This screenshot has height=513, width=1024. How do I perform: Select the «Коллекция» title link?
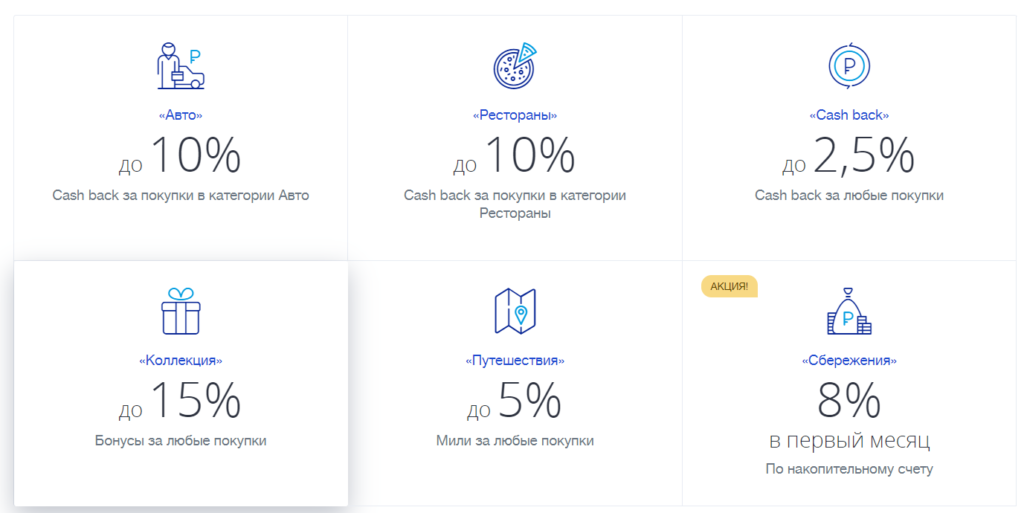point(181,360)
